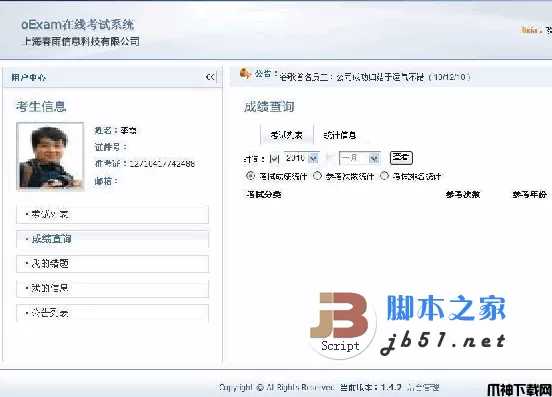The height and width of the screenshot is (397, 552).
Task: Open the admin link after version 1.4.2
Action: (423, 387)
